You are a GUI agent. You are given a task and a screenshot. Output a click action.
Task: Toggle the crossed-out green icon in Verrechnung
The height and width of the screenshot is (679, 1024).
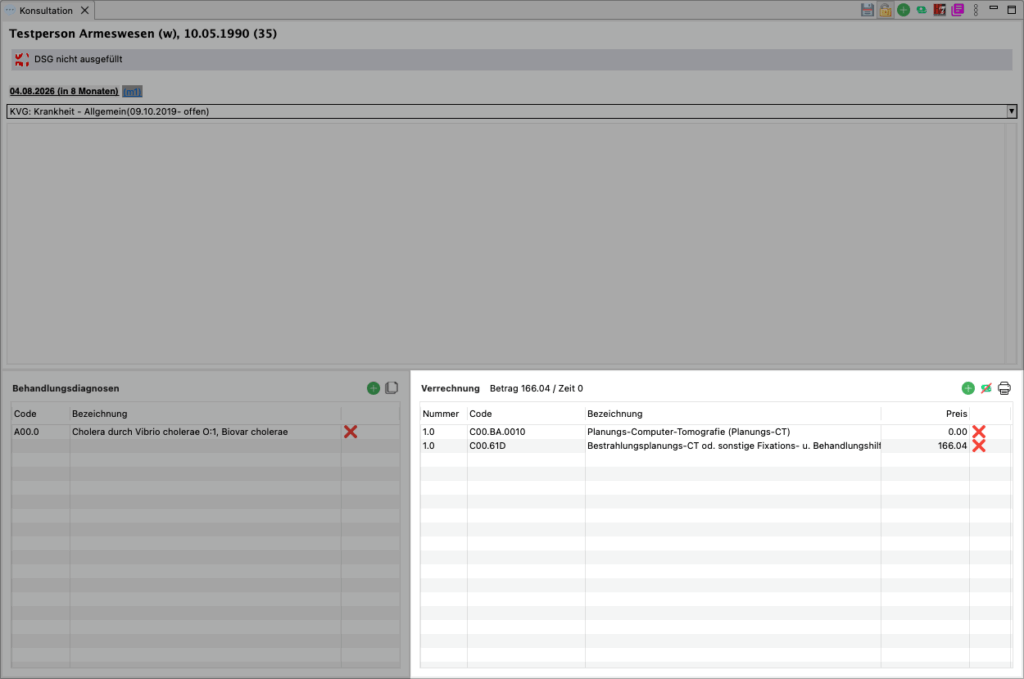tap(986, 388)
